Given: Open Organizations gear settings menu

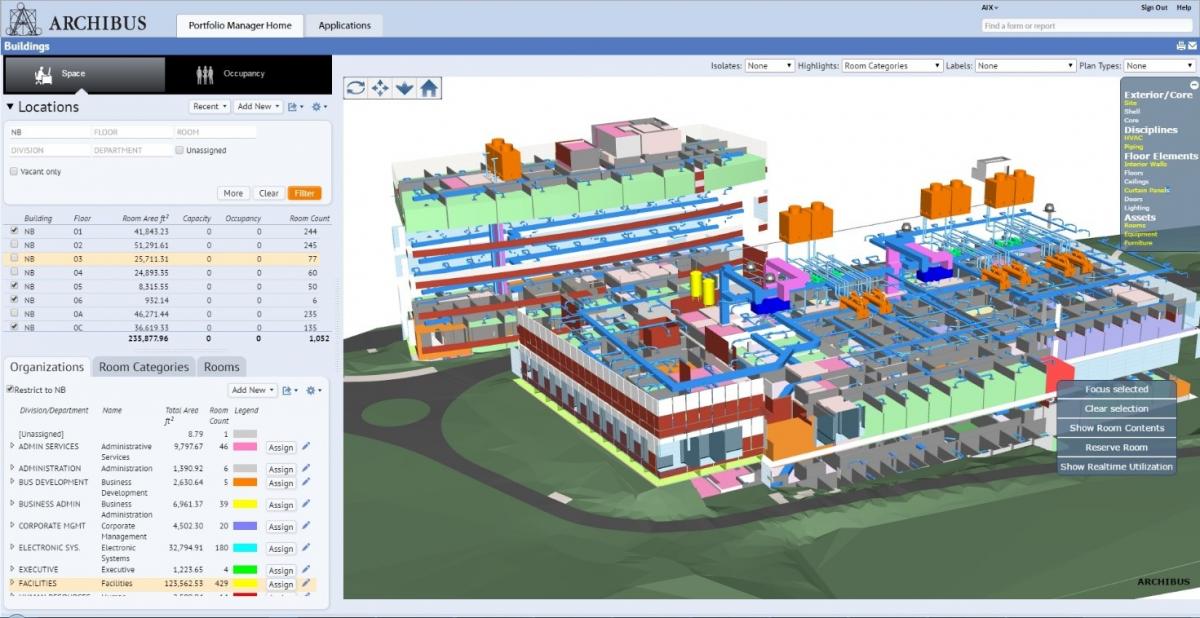Looking at the screenshot, I should [314, 390].
